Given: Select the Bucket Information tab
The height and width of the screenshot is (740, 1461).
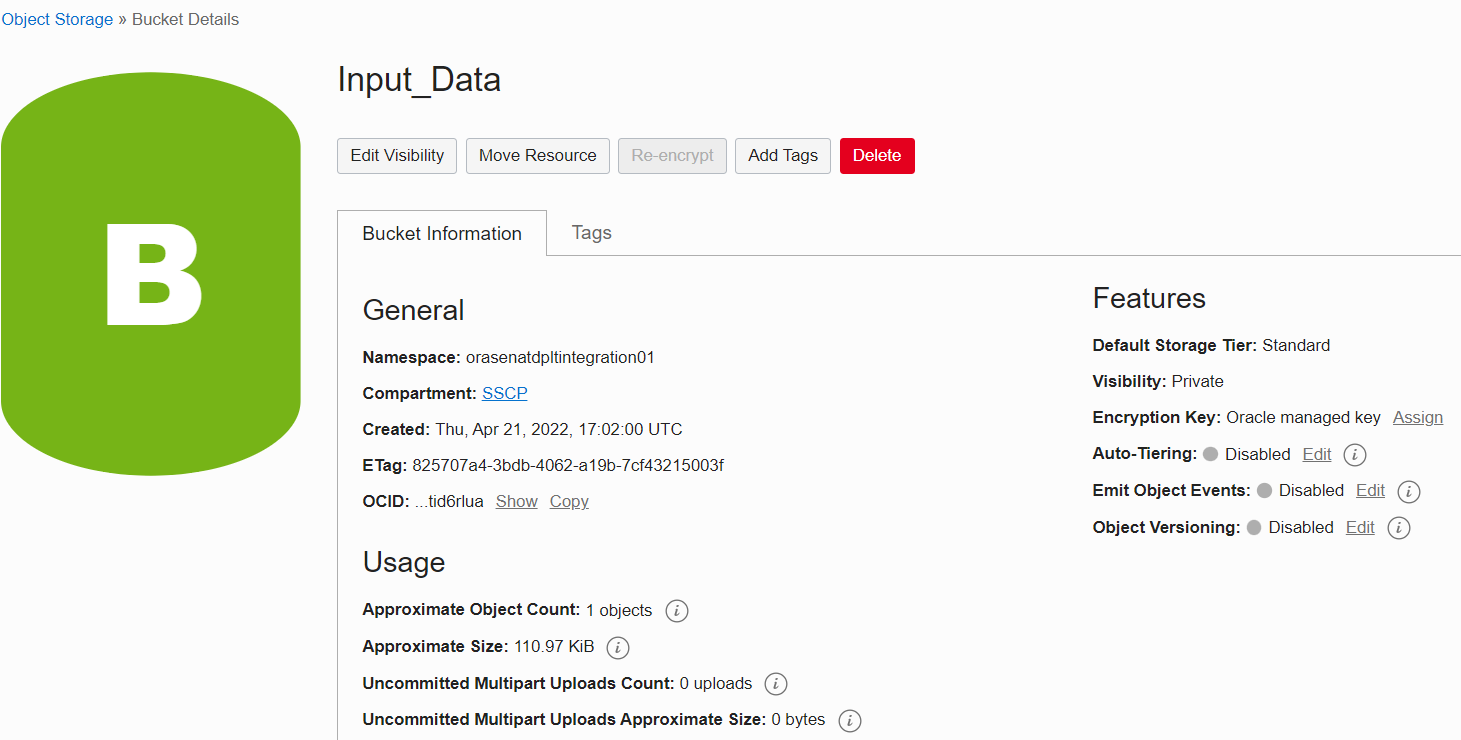Looking at the screenshot, I should point(442,234).
